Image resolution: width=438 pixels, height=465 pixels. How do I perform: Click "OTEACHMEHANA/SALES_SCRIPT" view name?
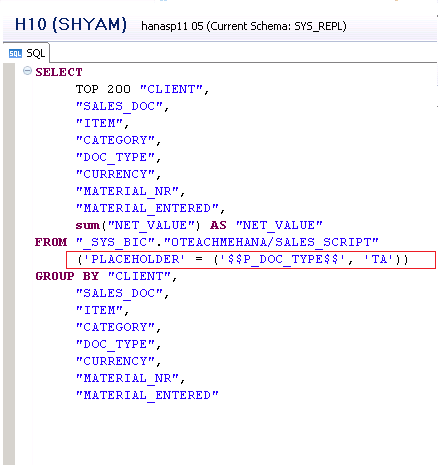pyautogui.click(x=271, y=242)
